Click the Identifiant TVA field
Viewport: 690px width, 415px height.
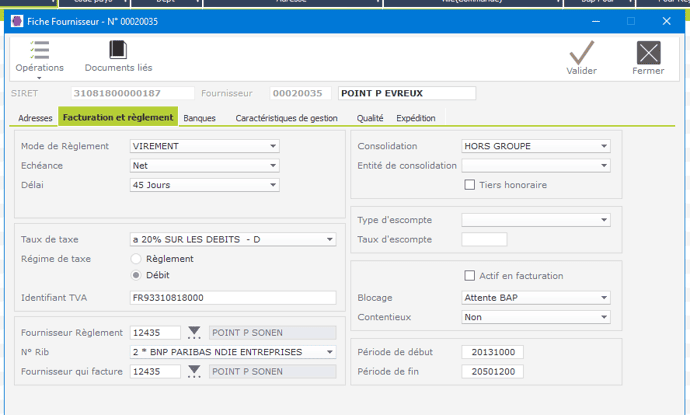(233, 297)
